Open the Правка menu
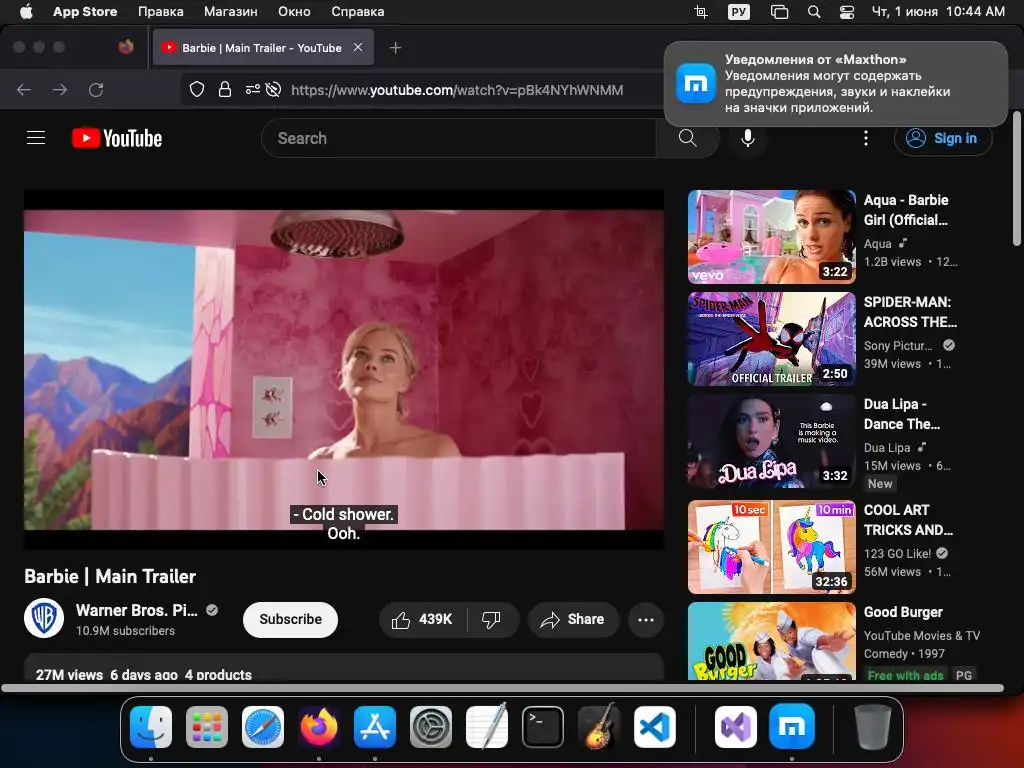Viewport: 1024px width, 768px height. tap(161, 11)
